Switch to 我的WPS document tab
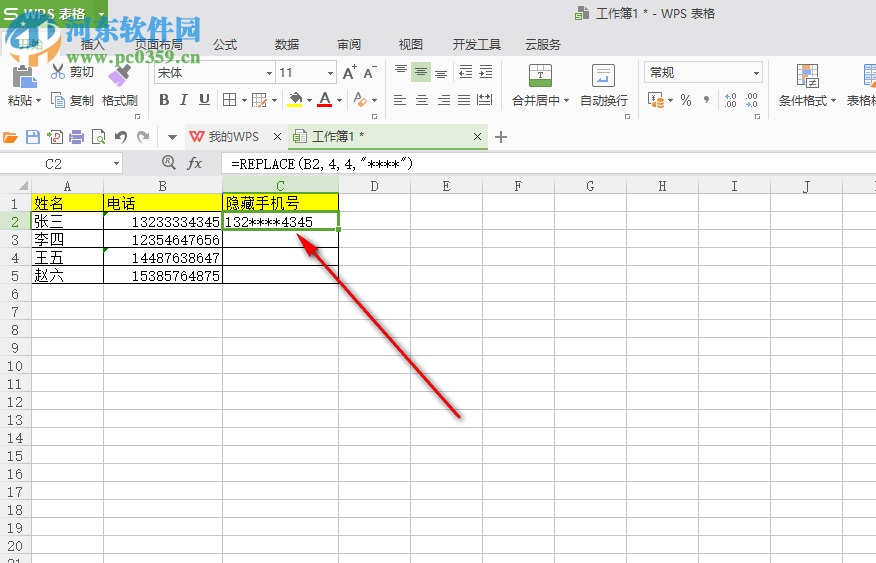Viewport: 876px width, 563px height. click(x=233, y=137)
